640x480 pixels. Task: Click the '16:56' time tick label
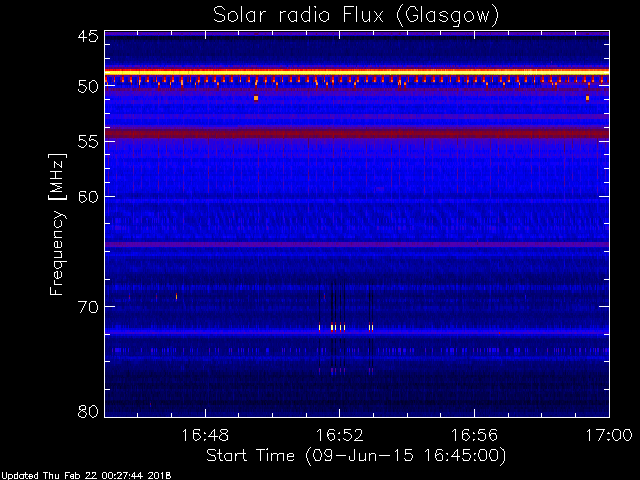474,435
